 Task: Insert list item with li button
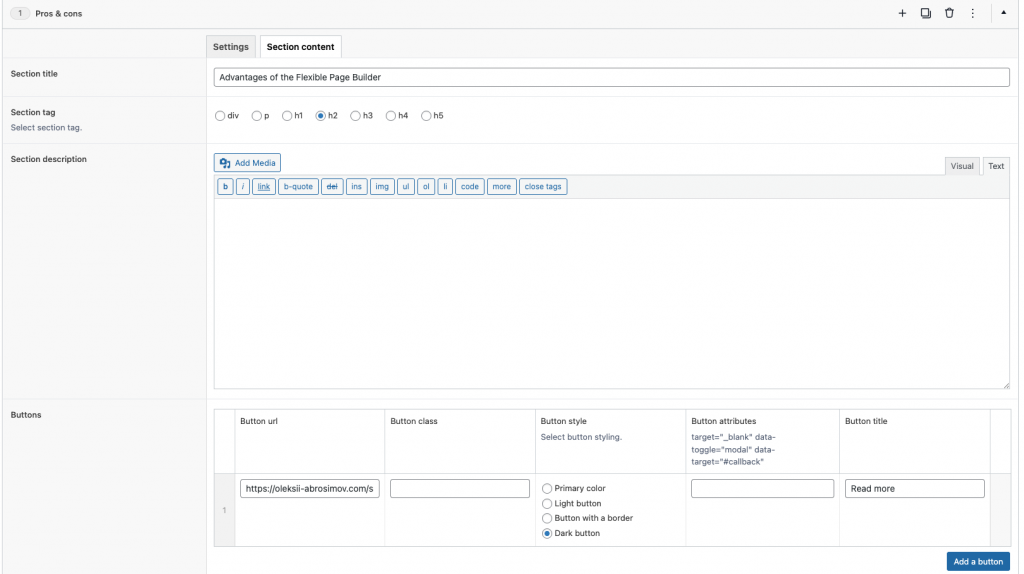click(445, 187)
